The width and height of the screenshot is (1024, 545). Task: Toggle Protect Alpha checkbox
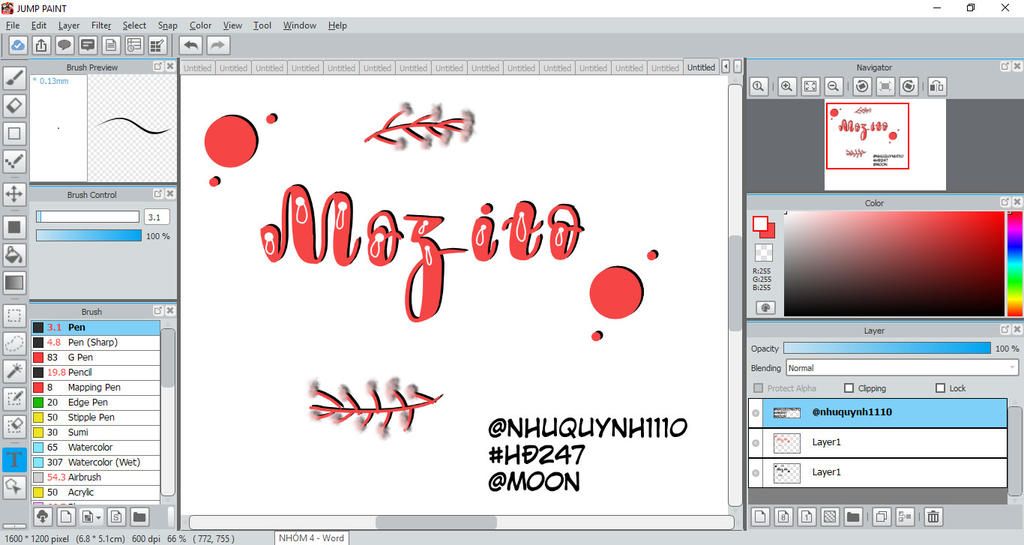[758, 388]
